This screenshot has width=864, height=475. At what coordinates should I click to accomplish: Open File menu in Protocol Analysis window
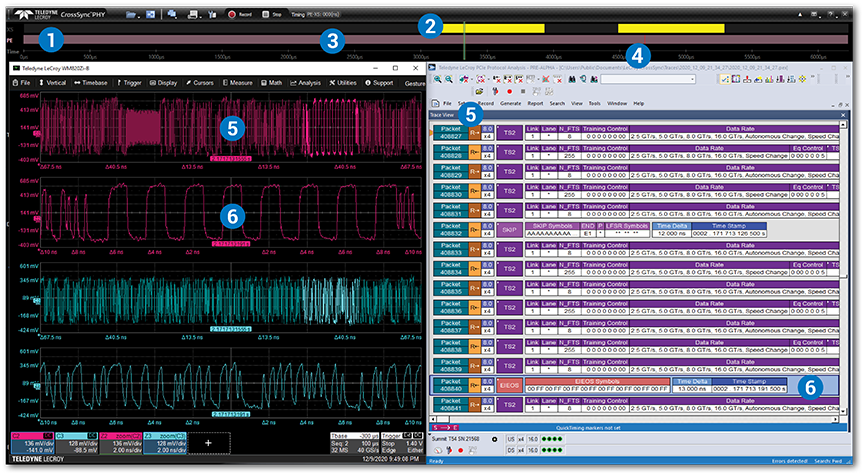(447, 104)
